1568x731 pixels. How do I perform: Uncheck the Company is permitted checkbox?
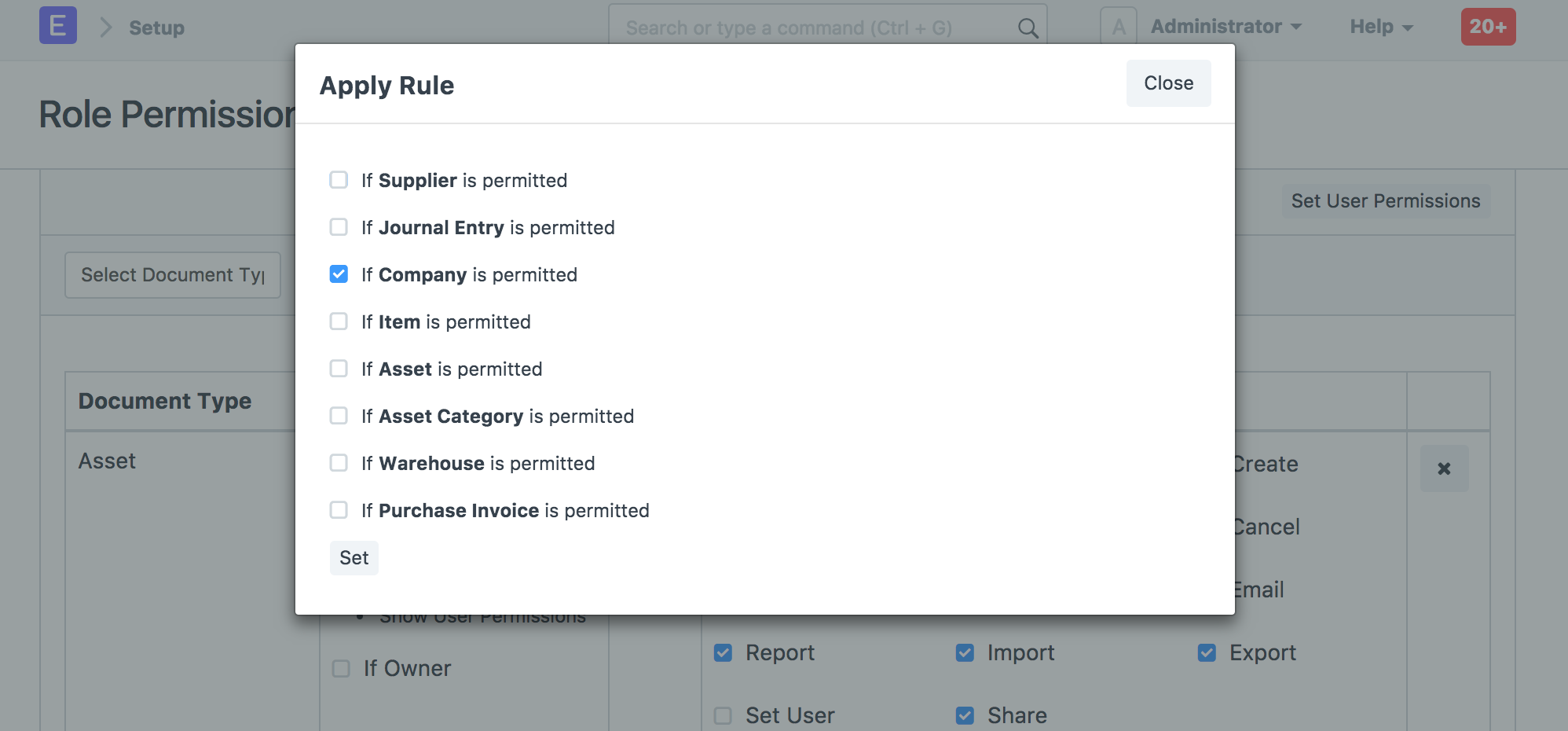(339, 274)
